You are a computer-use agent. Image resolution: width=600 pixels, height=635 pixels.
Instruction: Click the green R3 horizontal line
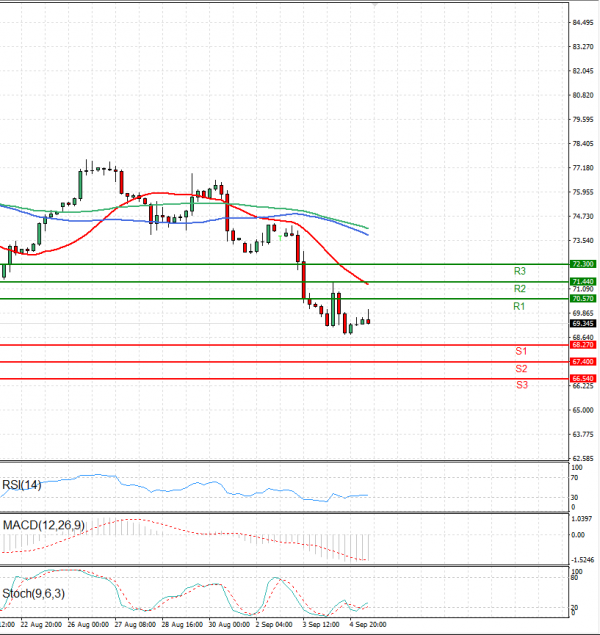pyautogui.click(x=283, y=264)
